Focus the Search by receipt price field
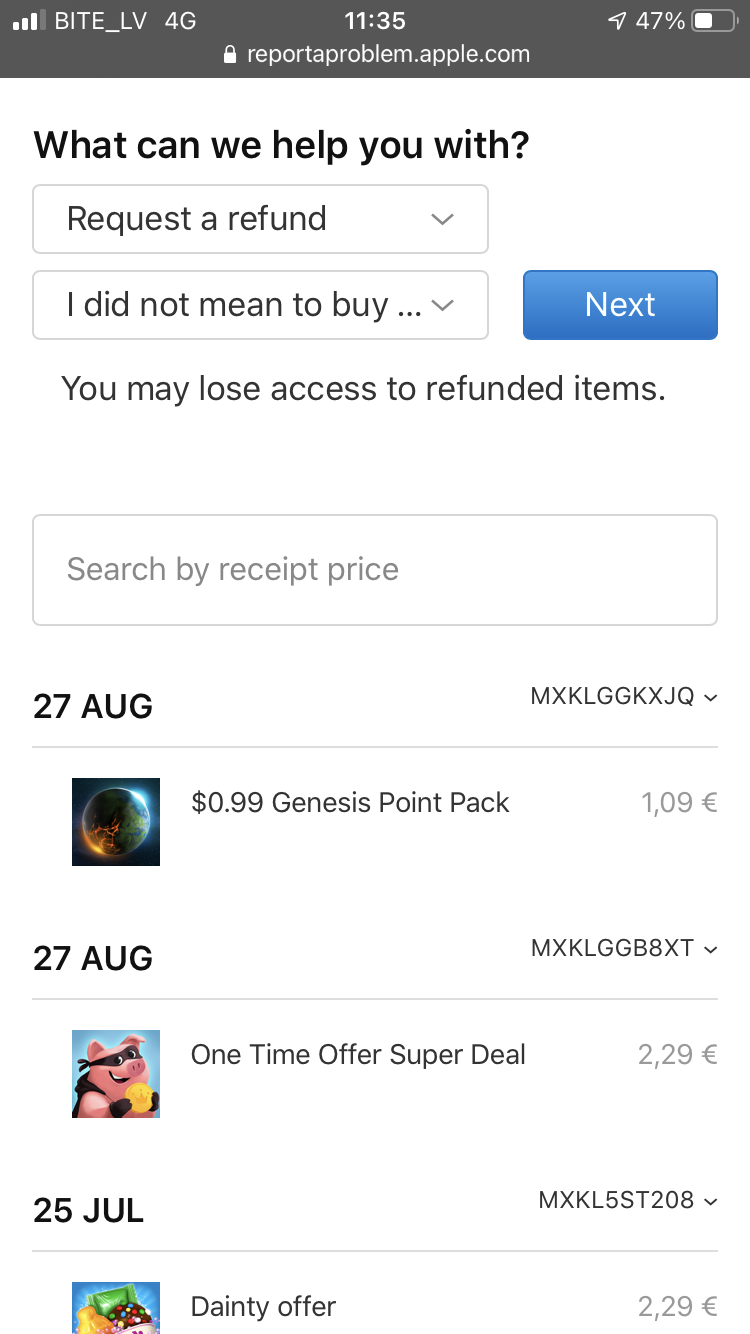Screen dimensions: 750x1334 pyautogui.click(x=375, y=570)
